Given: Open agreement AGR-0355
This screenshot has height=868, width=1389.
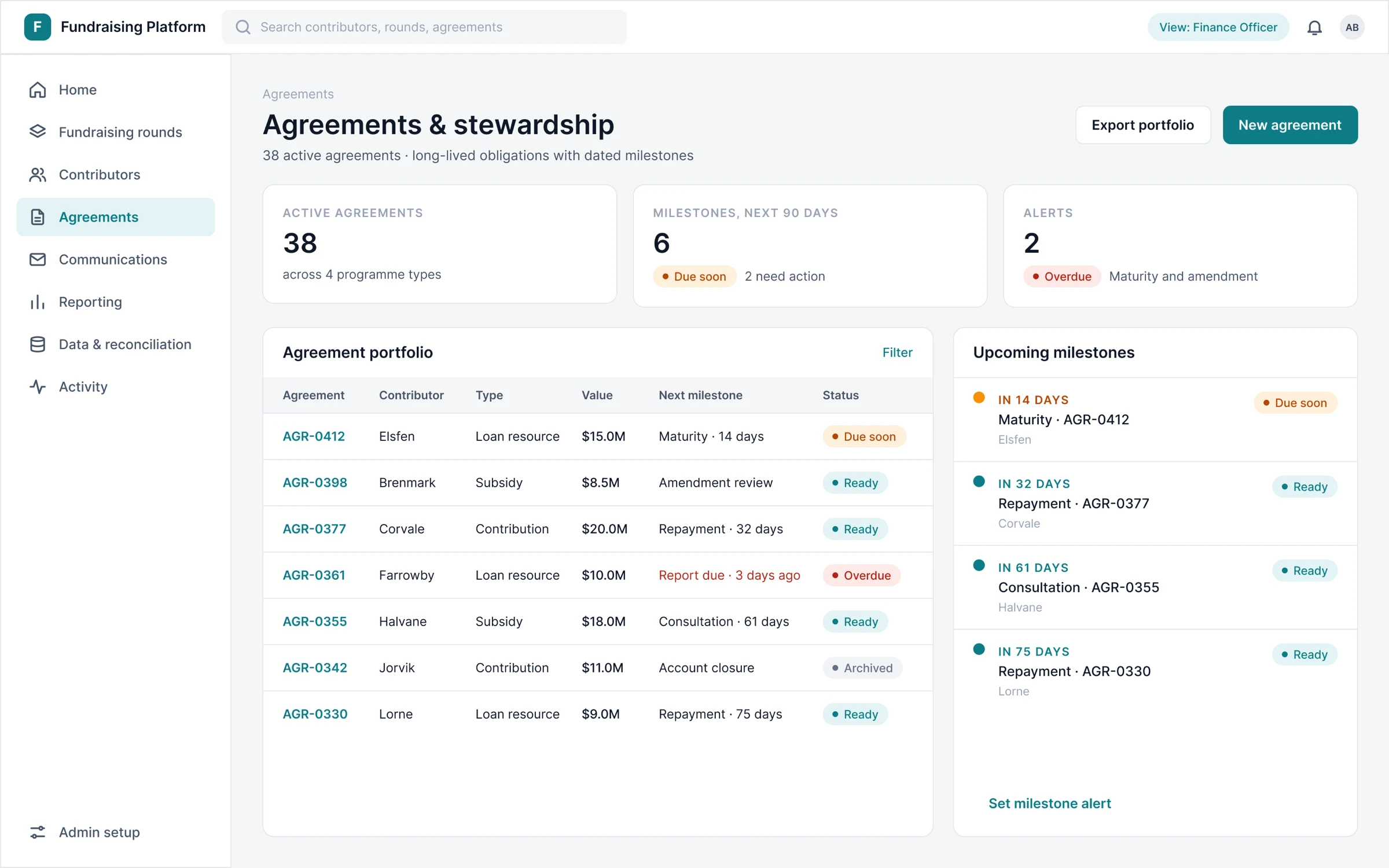Looking at the screenshot, I should (315, 621).
